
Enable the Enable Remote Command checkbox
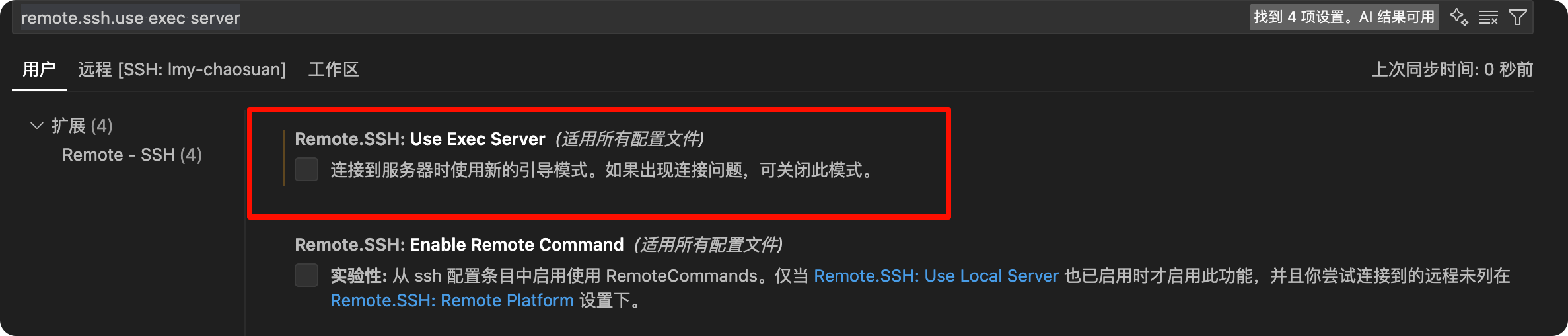pos(306,275)
